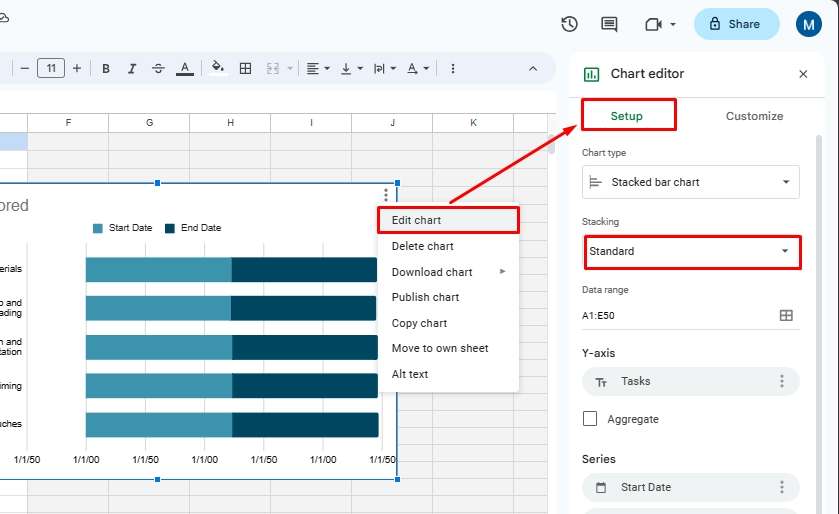
Task: Open the comments panel icon
Action: tap(609, 24)
